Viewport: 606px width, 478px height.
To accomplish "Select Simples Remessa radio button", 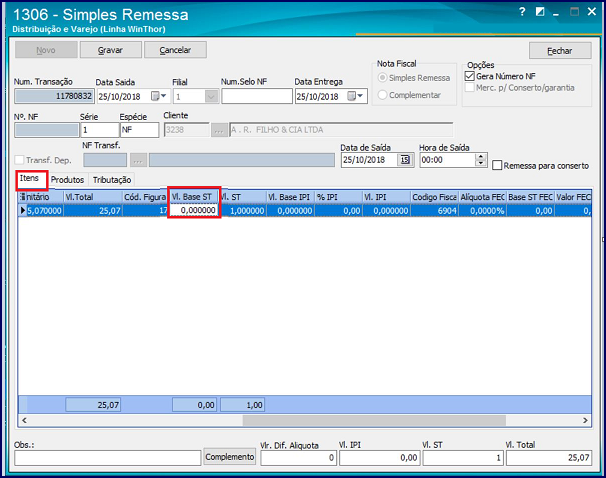I will (382, 78).
